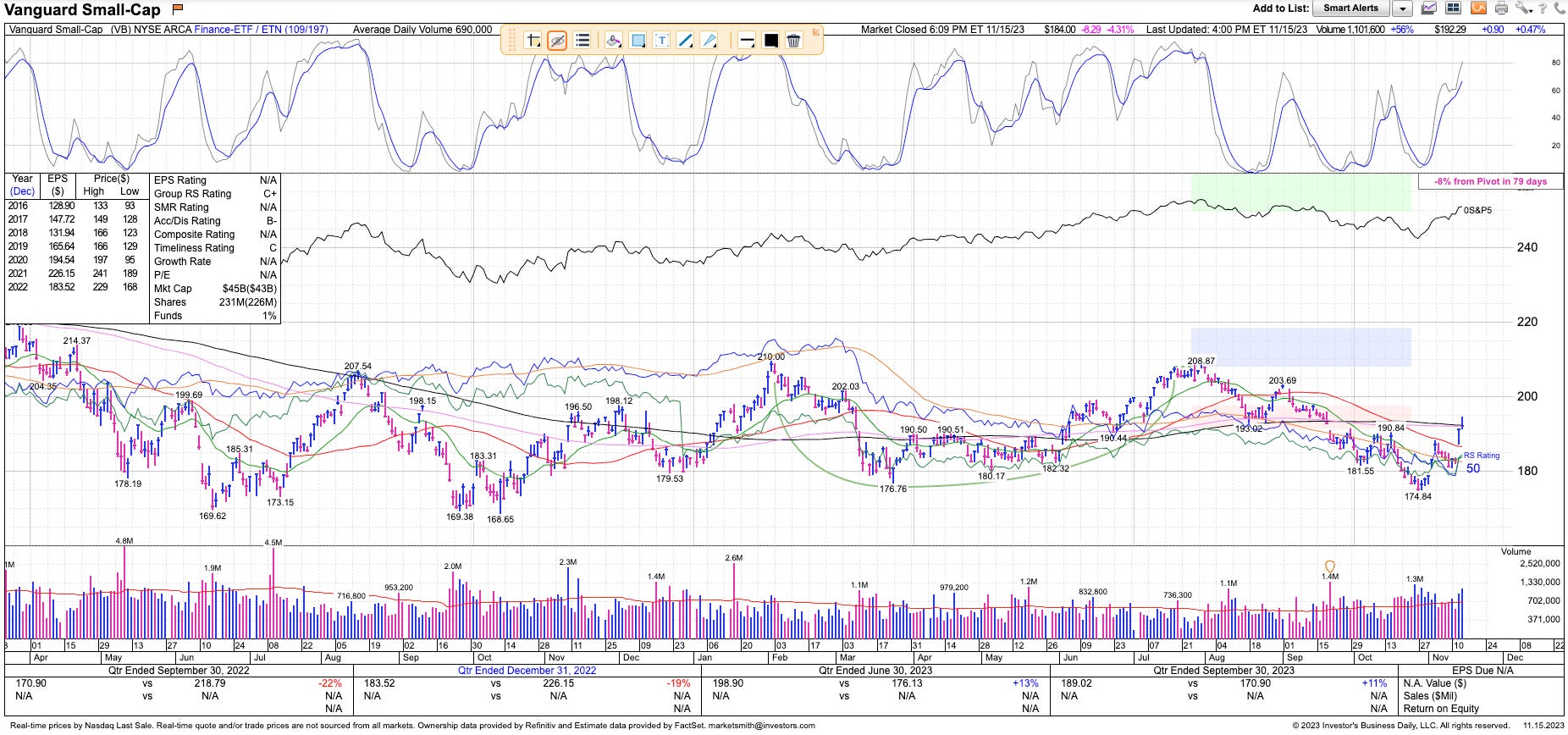1568x735 pixels.
Task: Select the text box annotation tool
Action: (662, 40)
